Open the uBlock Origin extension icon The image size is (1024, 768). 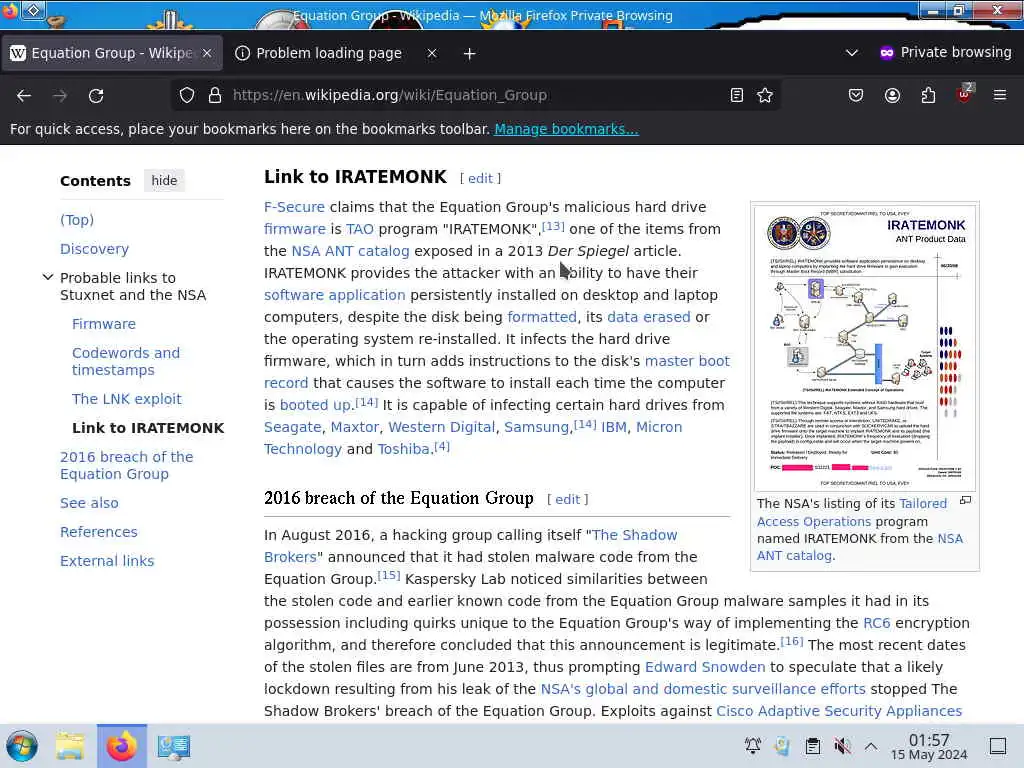coord(965,94)
